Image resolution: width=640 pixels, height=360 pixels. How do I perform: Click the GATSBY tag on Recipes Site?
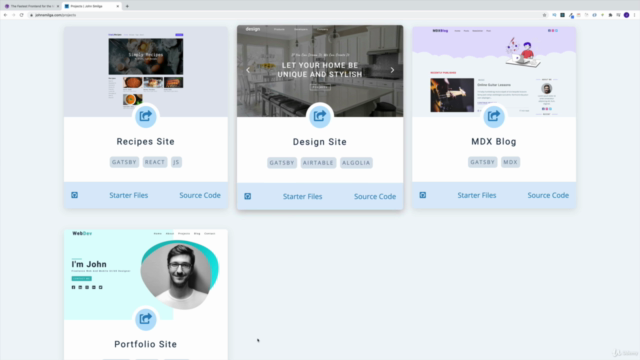tap(124, 162)
